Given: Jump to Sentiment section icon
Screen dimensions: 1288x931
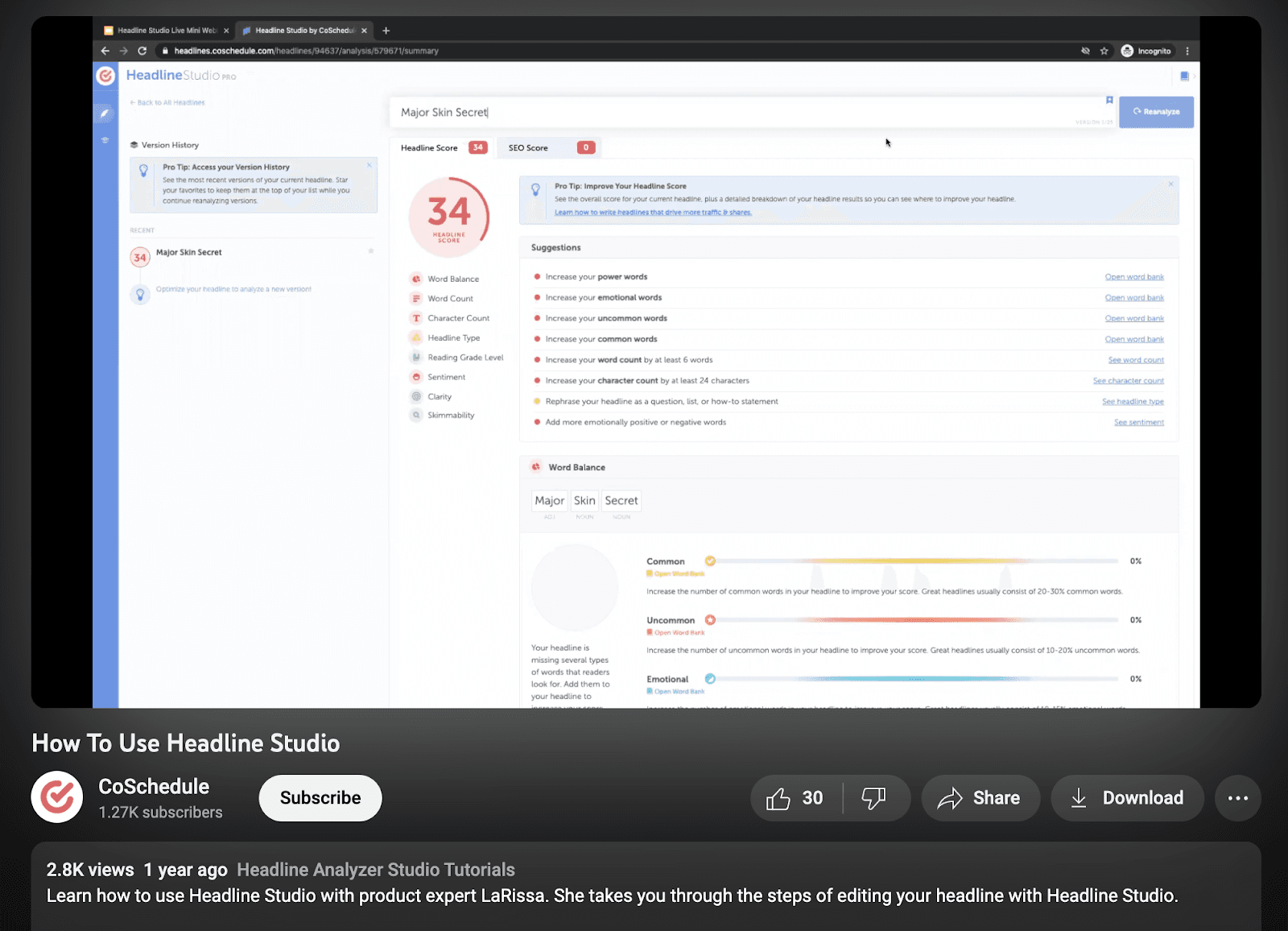Looking at the screenshot, I should click(x=416, y=377).
